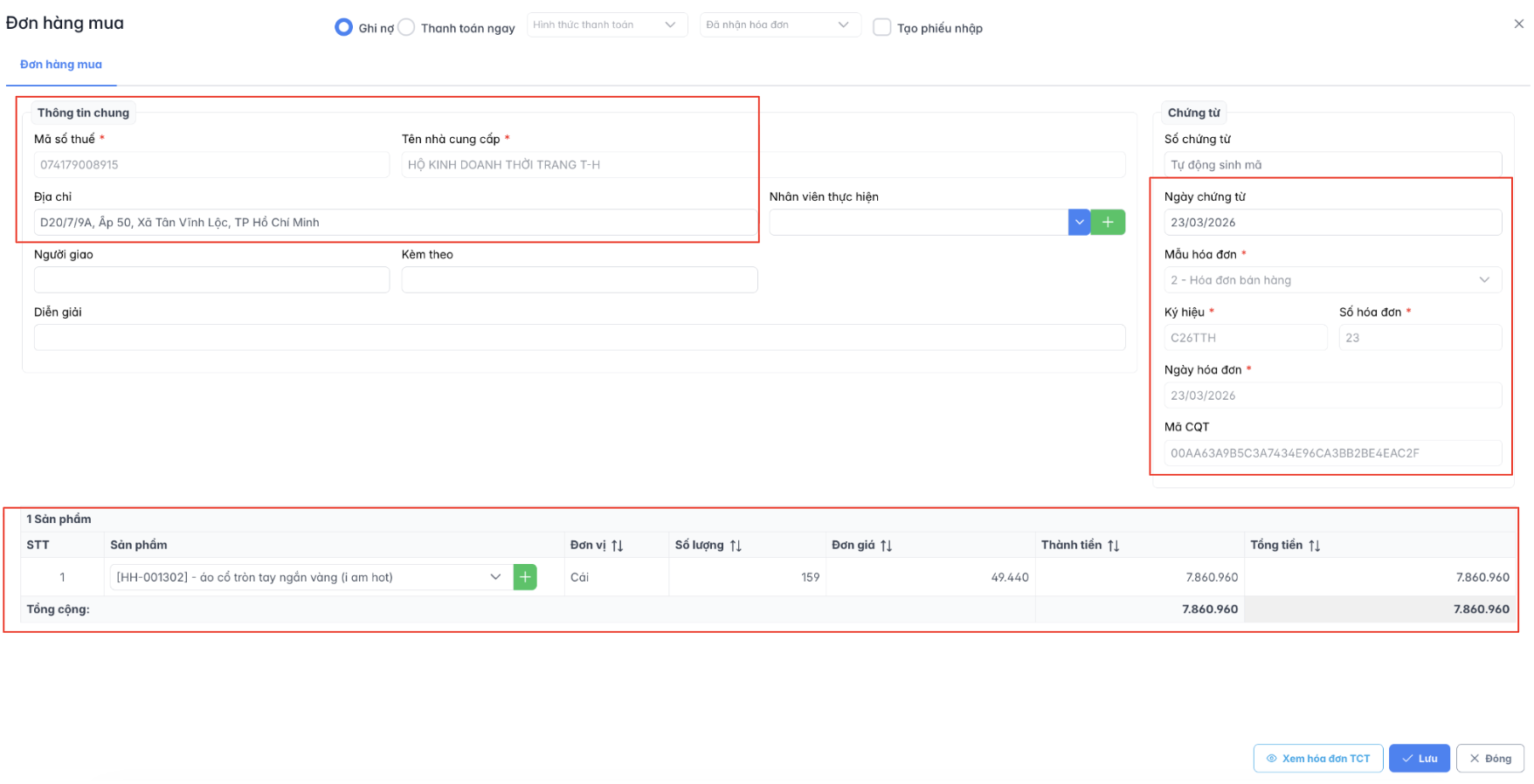Switch to the Đơn hàng mua tab
1534x784 pixels.
click(x=61, y=65)
